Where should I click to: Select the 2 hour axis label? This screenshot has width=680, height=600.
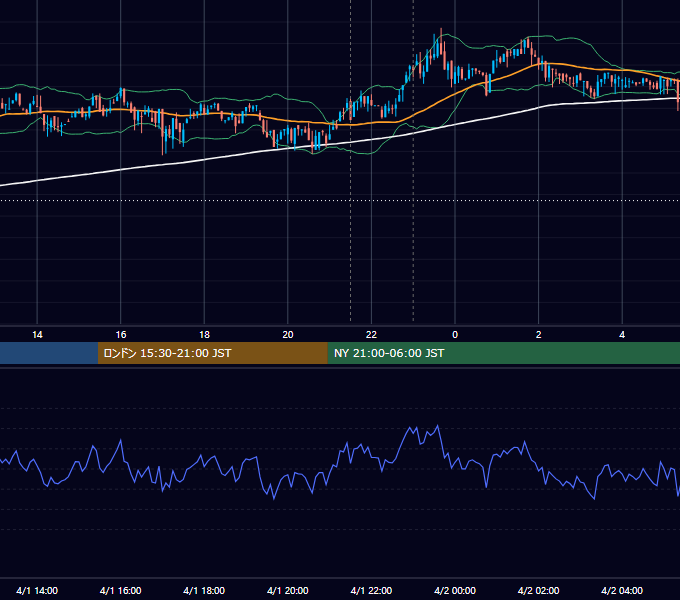tap(539, 335)
